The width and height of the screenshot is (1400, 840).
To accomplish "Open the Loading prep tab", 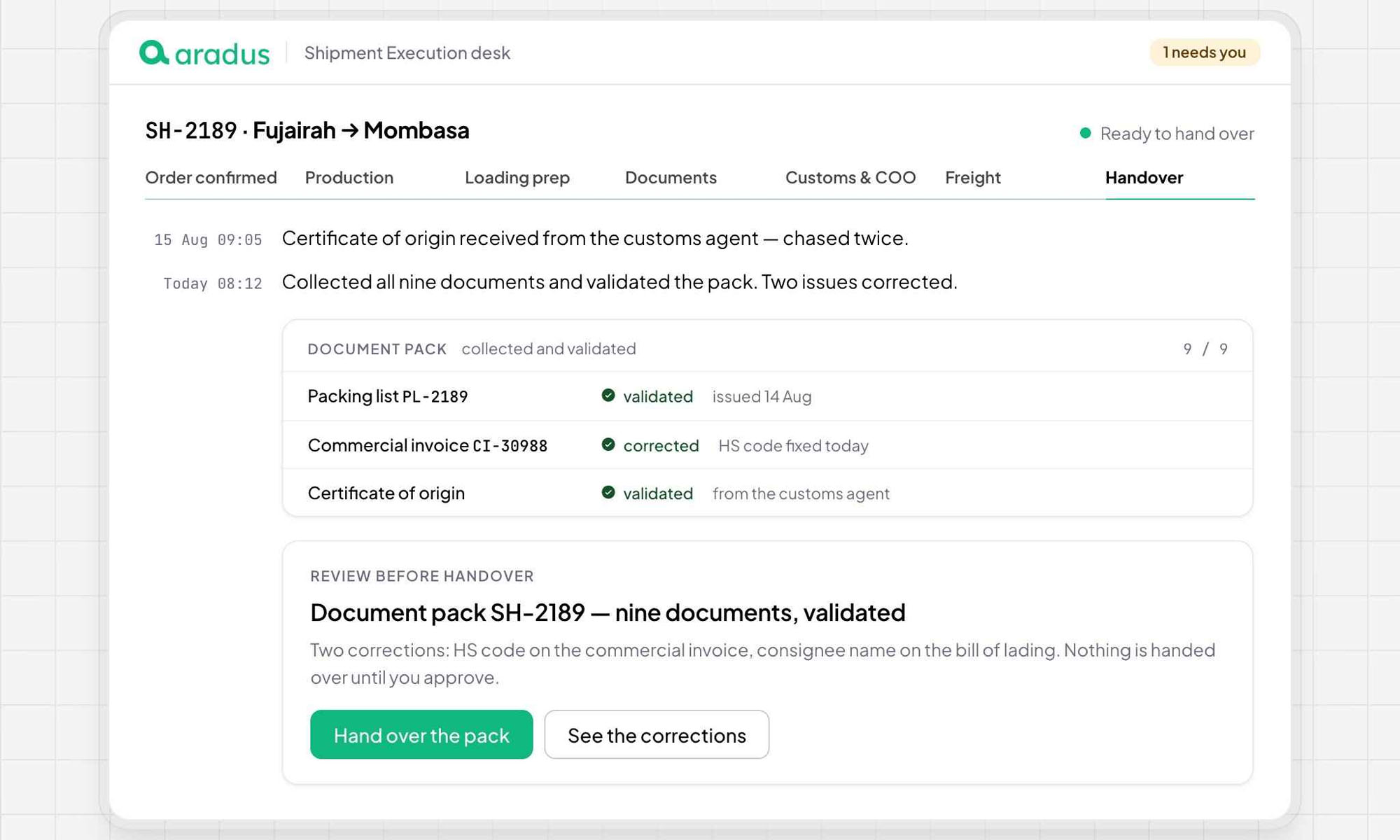I will point(517,178).
